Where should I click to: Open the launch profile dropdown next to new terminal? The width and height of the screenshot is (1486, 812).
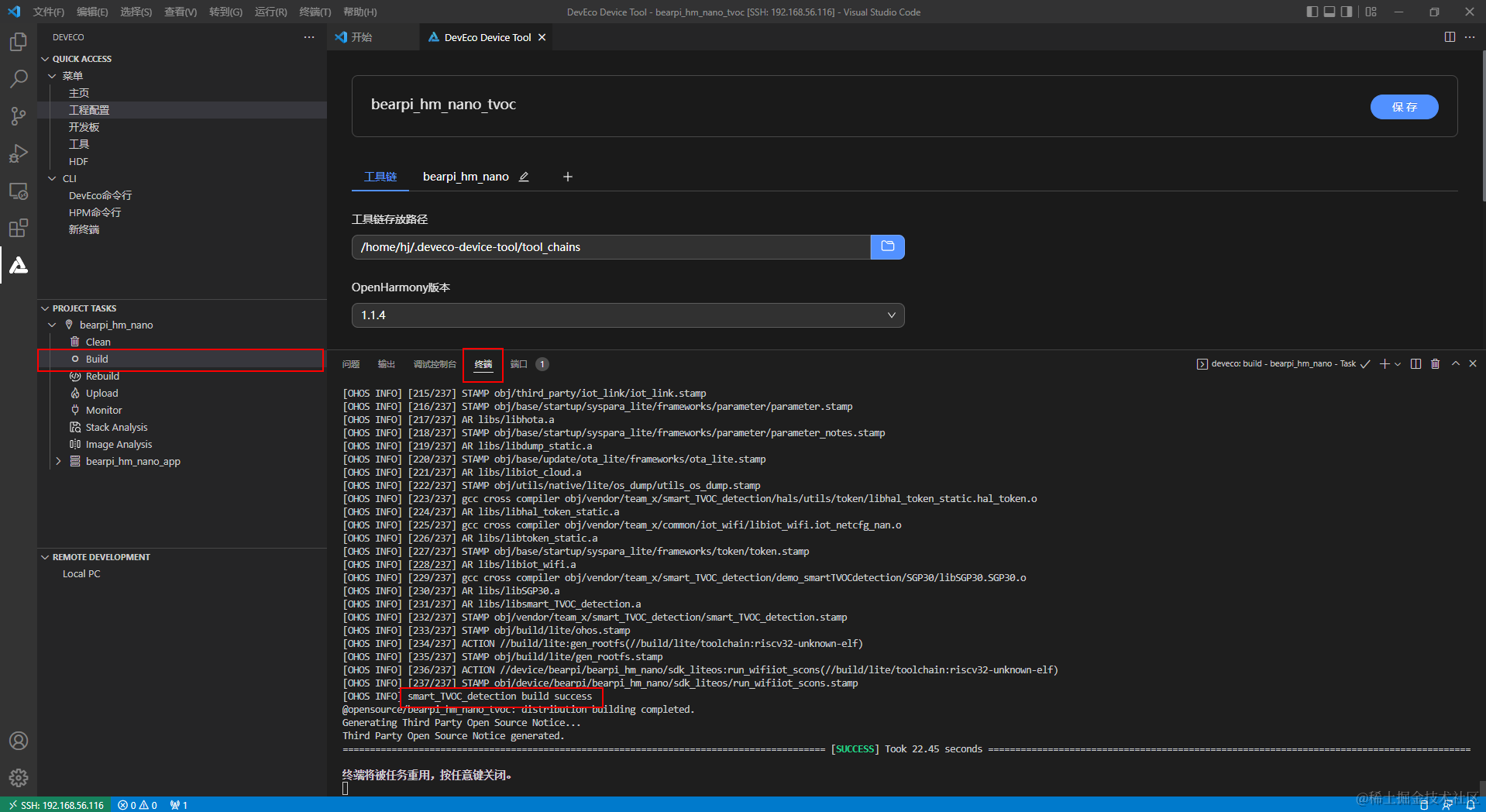(1398, 364)
